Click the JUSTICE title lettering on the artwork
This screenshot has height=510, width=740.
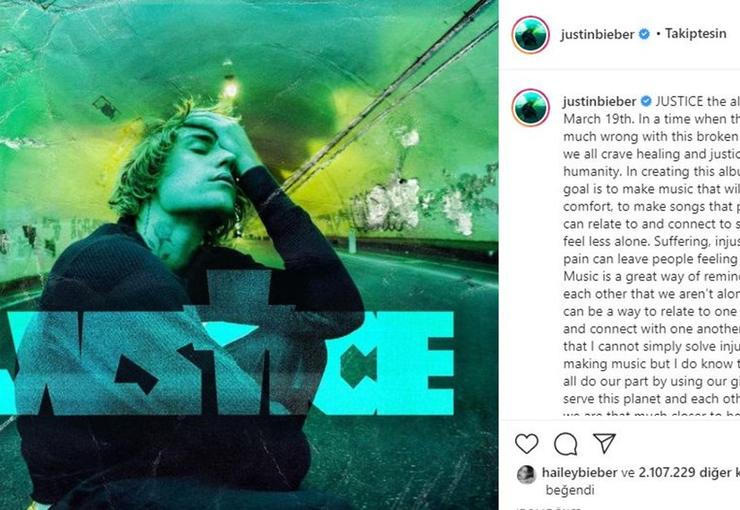click(x=227, y=362)
